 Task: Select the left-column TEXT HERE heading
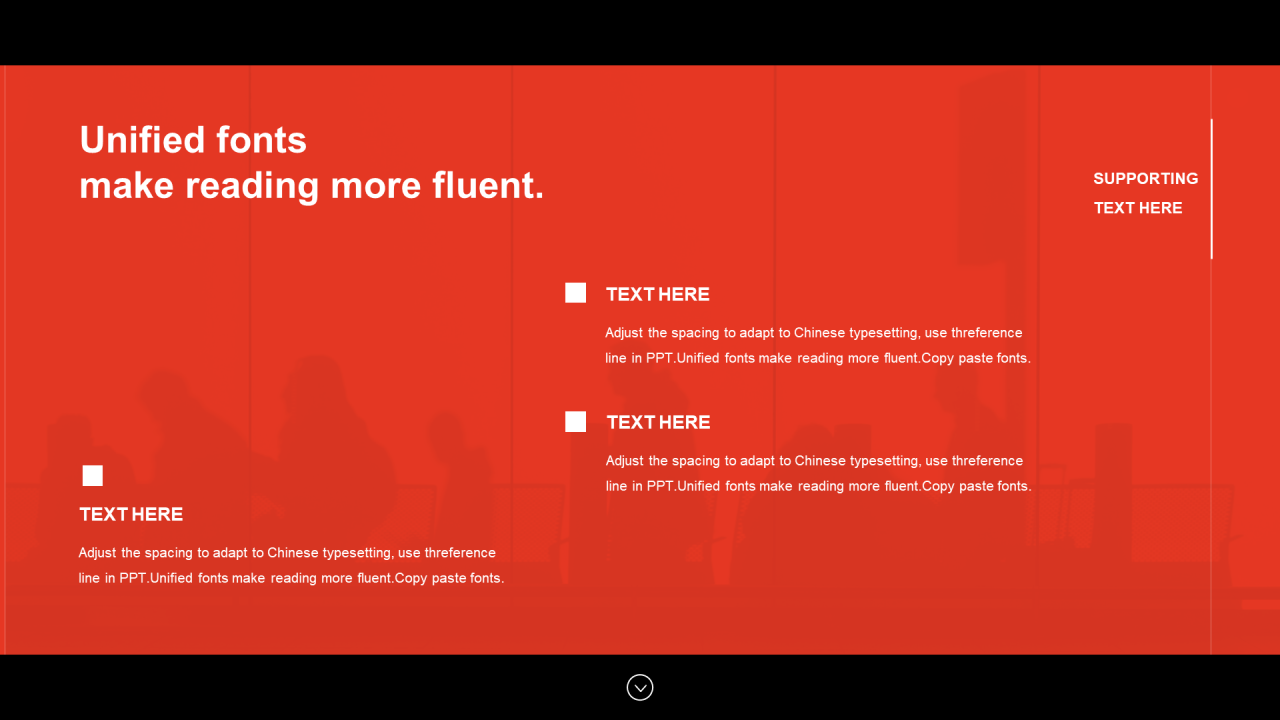[x=131, y=514]
